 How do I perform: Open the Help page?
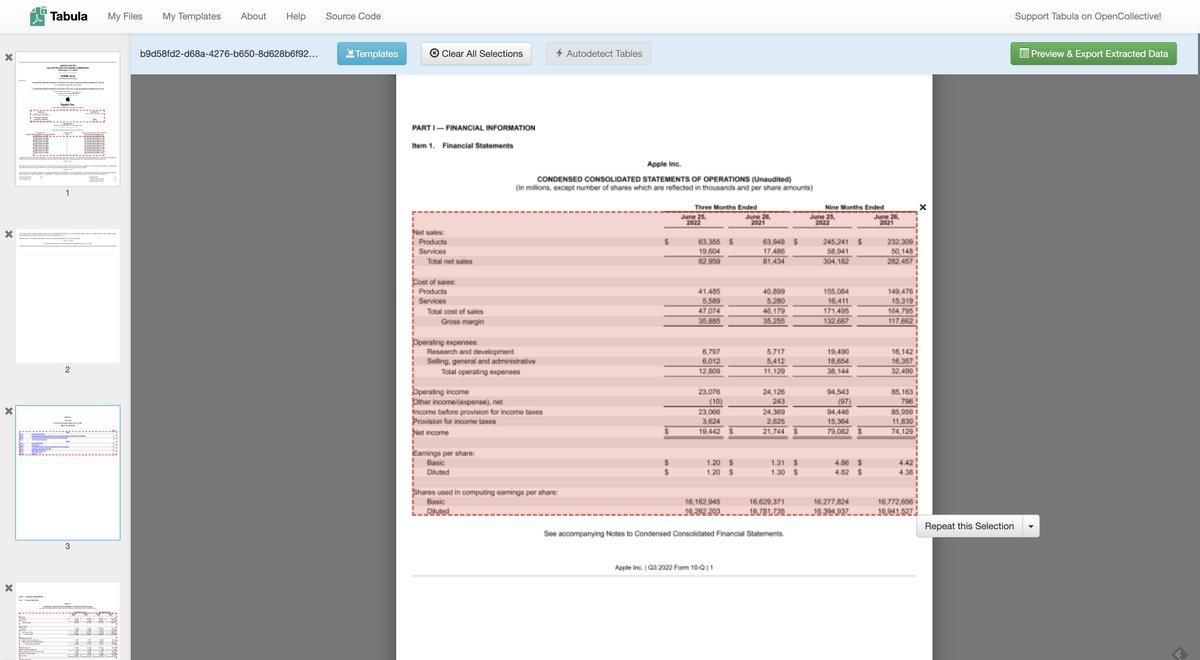(x=296, y=16)
